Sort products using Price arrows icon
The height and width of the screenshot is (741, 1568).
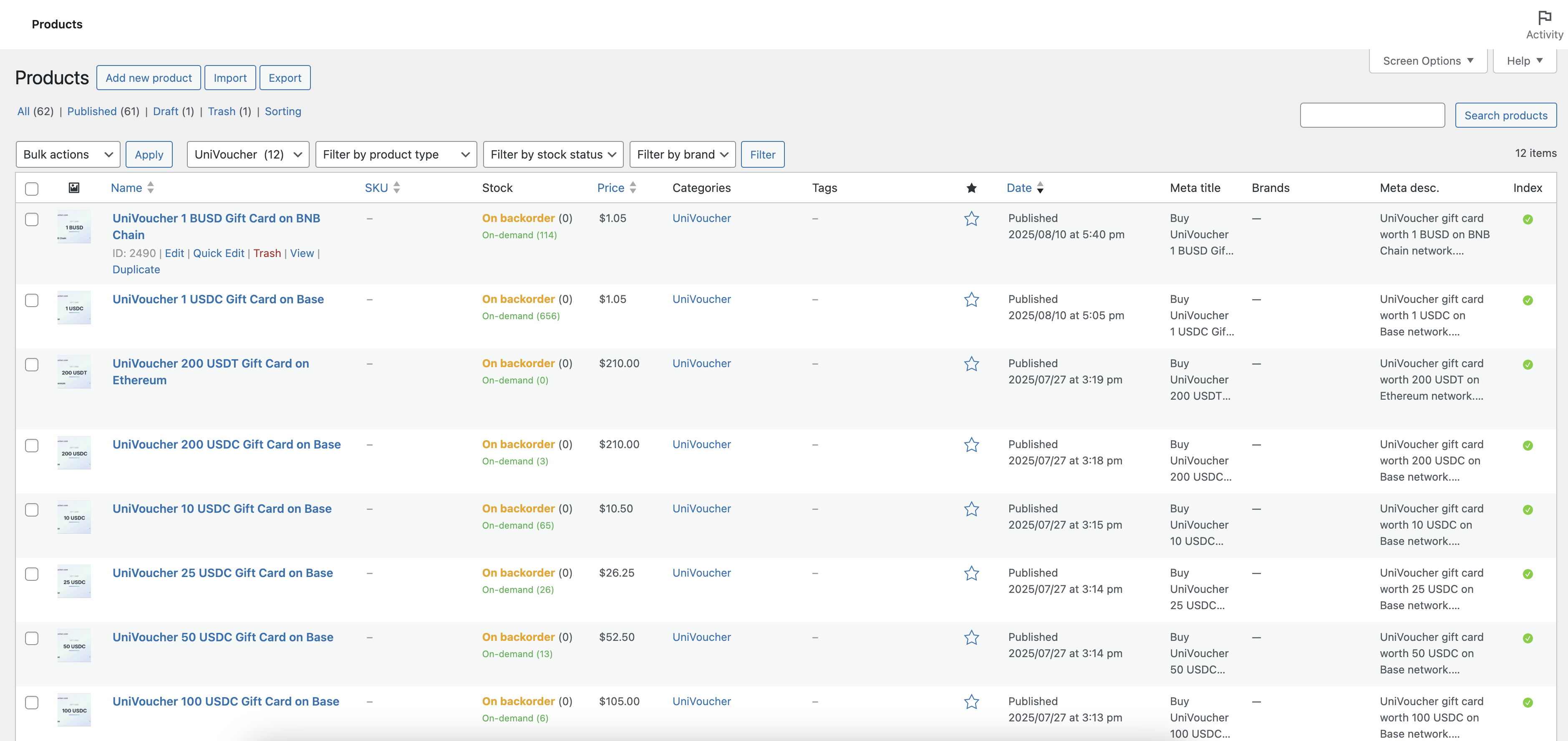[x=633, y=187]
